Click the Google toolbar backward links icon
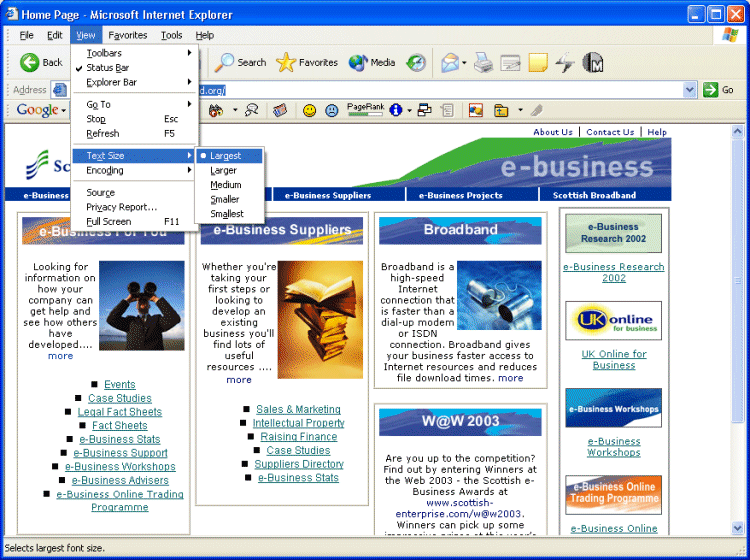The width and height of the screenshot is (750, 560). pos(424,110)
